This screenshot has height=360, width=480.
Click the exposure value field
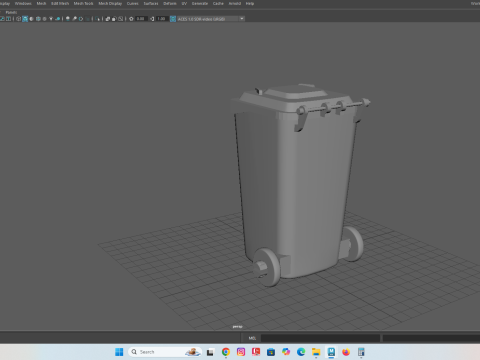[141, 19]
